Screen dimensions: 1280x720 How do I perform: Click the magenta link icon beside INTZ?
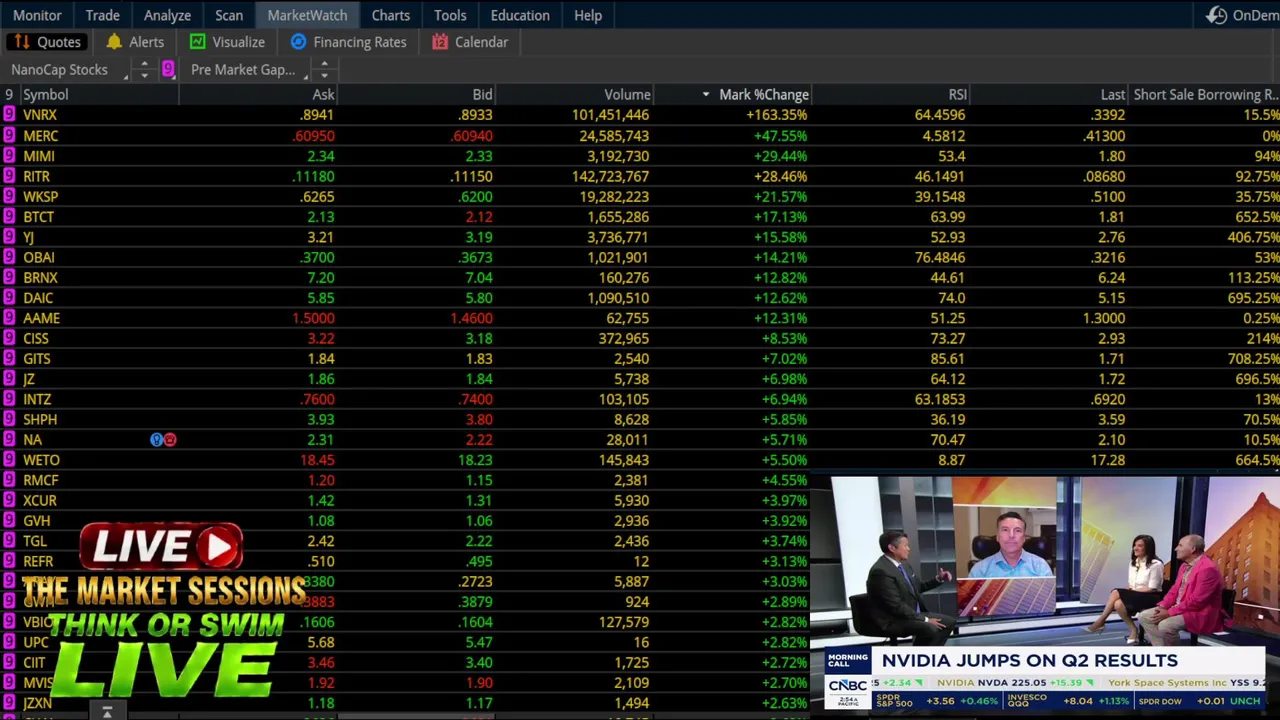(9, 399)
